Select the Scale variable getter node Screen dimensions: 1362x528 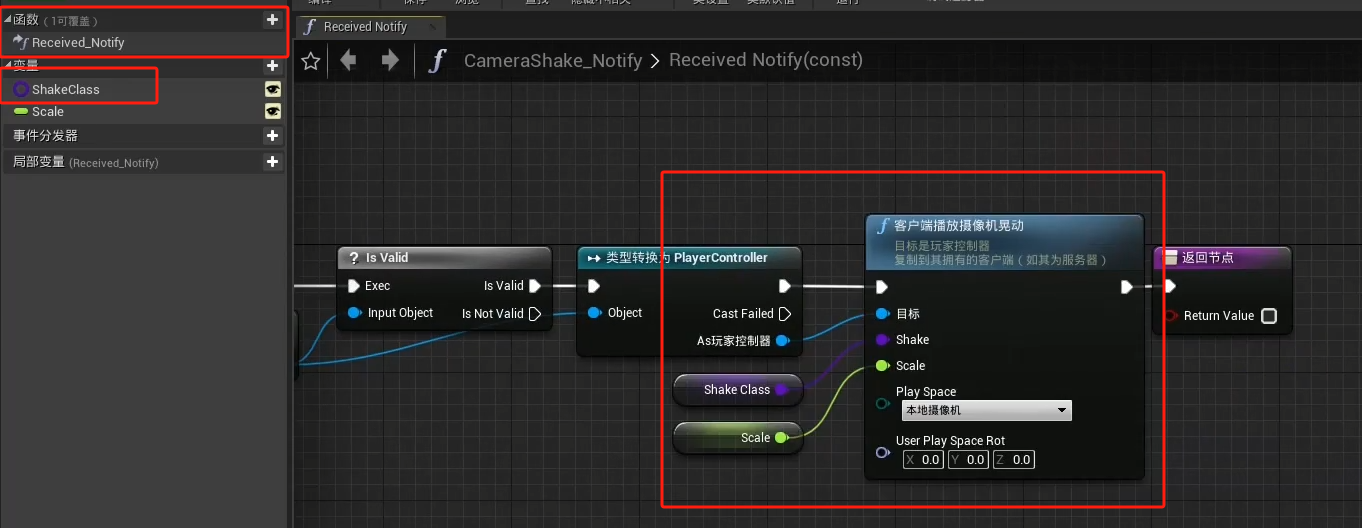(x=738, y=438)
